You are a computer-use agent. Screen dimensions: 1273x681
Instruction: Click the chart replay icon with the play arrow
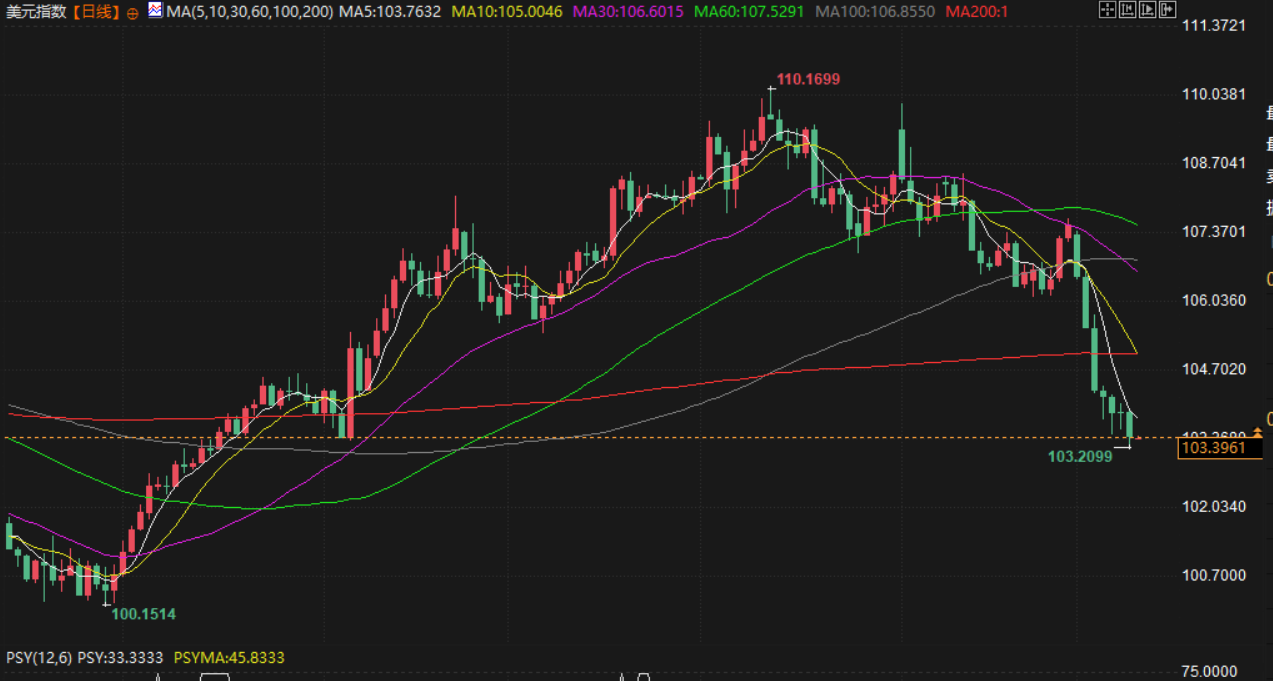coord(1147,10)
